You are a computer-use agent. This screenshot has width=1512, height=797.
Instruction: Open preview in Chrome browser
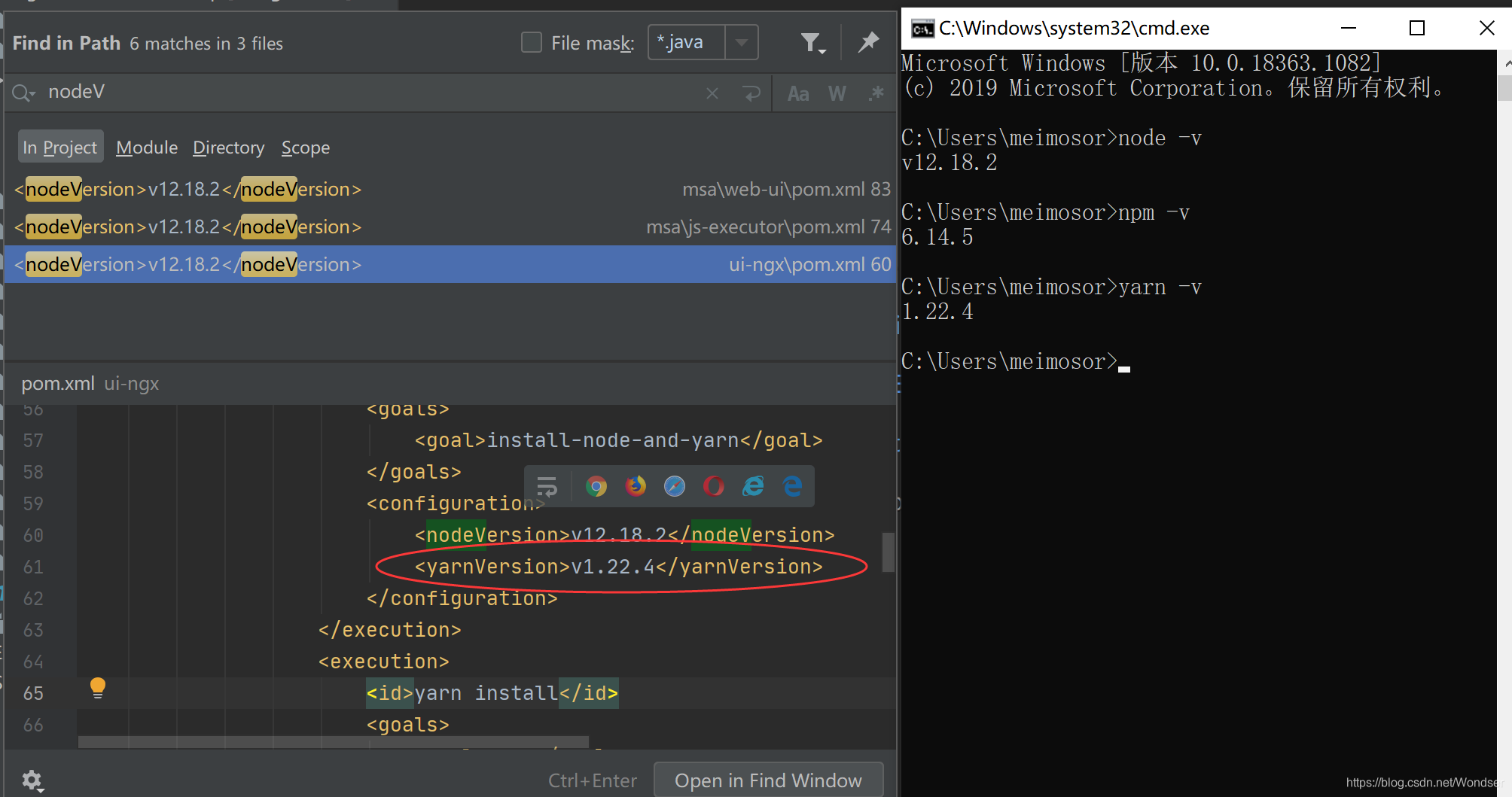596,487
